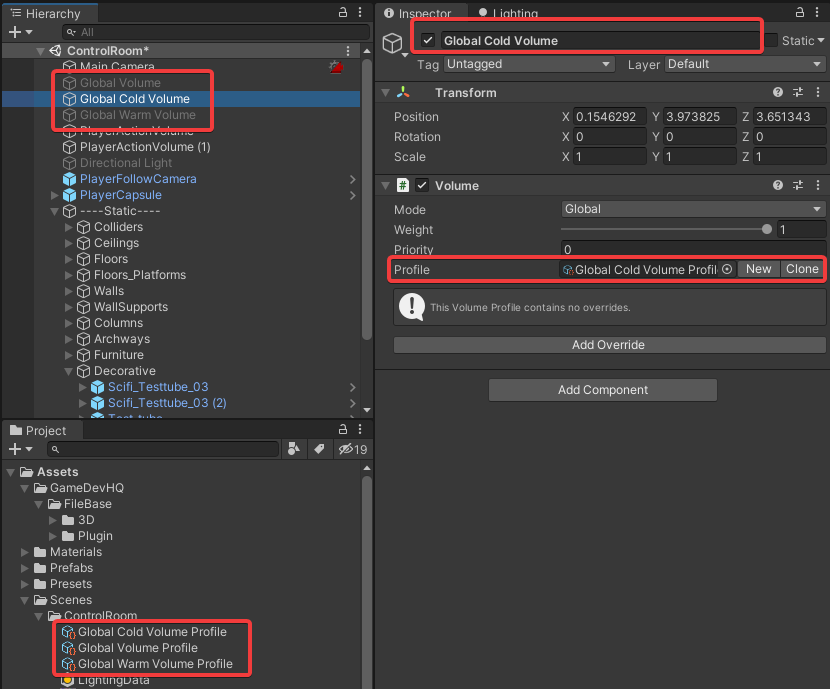Open Volume presets icon
This screenshot has height=689, width=830.
pos(798,185)
